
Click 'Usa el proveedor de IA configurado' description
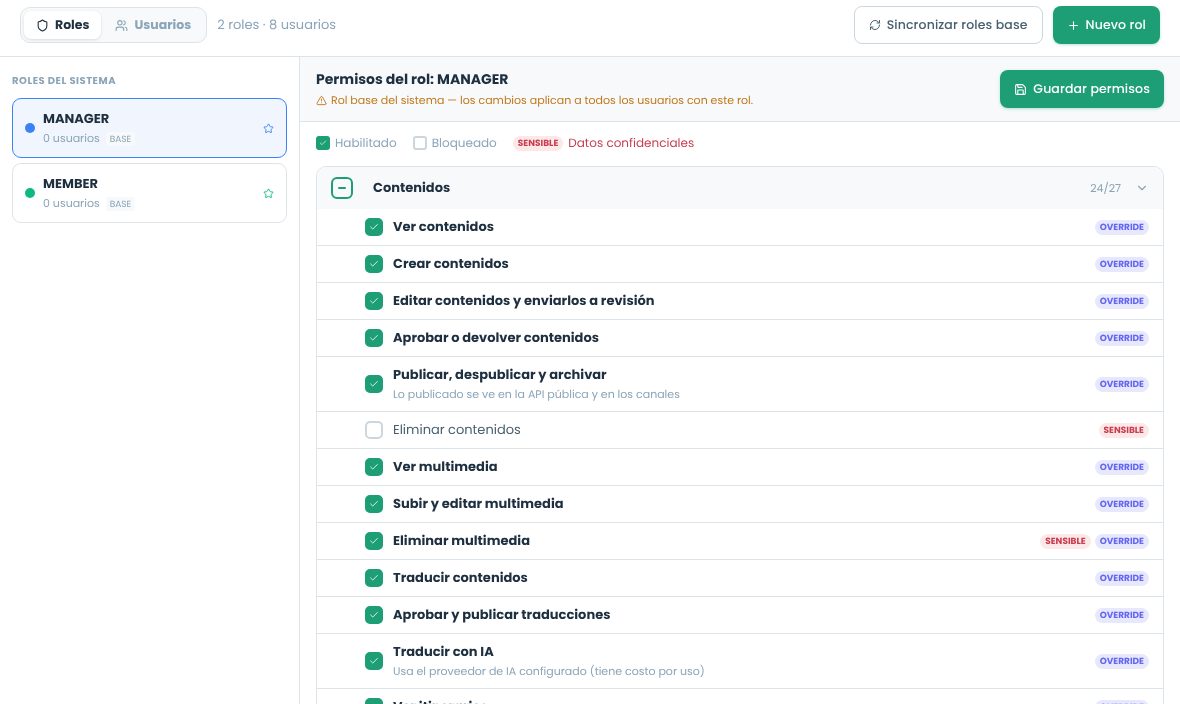pyautogui.click(x=549, y=671)
